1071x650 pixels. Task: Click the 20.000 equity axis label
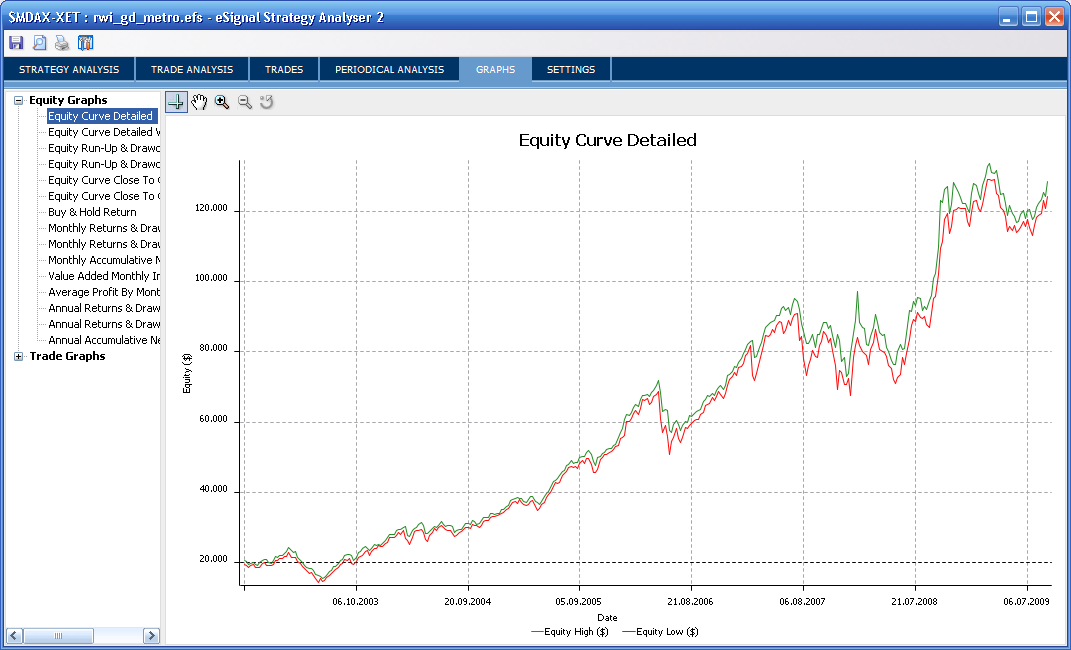[x=213, y=559]
